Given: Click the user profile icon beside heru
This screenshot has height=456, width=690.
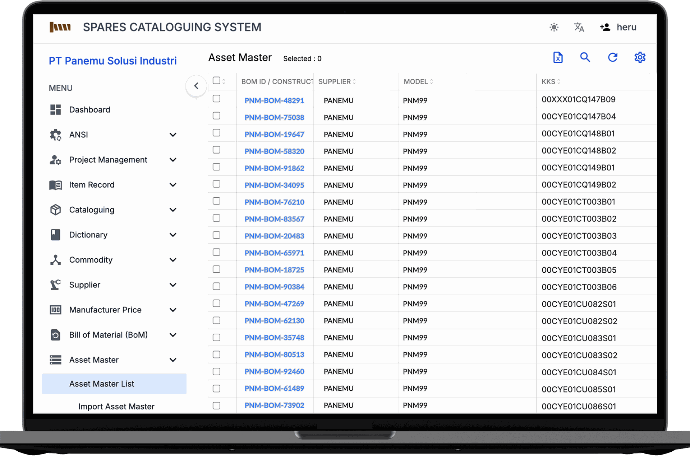Looking at the screenshot, I should [x=605, y=28].
